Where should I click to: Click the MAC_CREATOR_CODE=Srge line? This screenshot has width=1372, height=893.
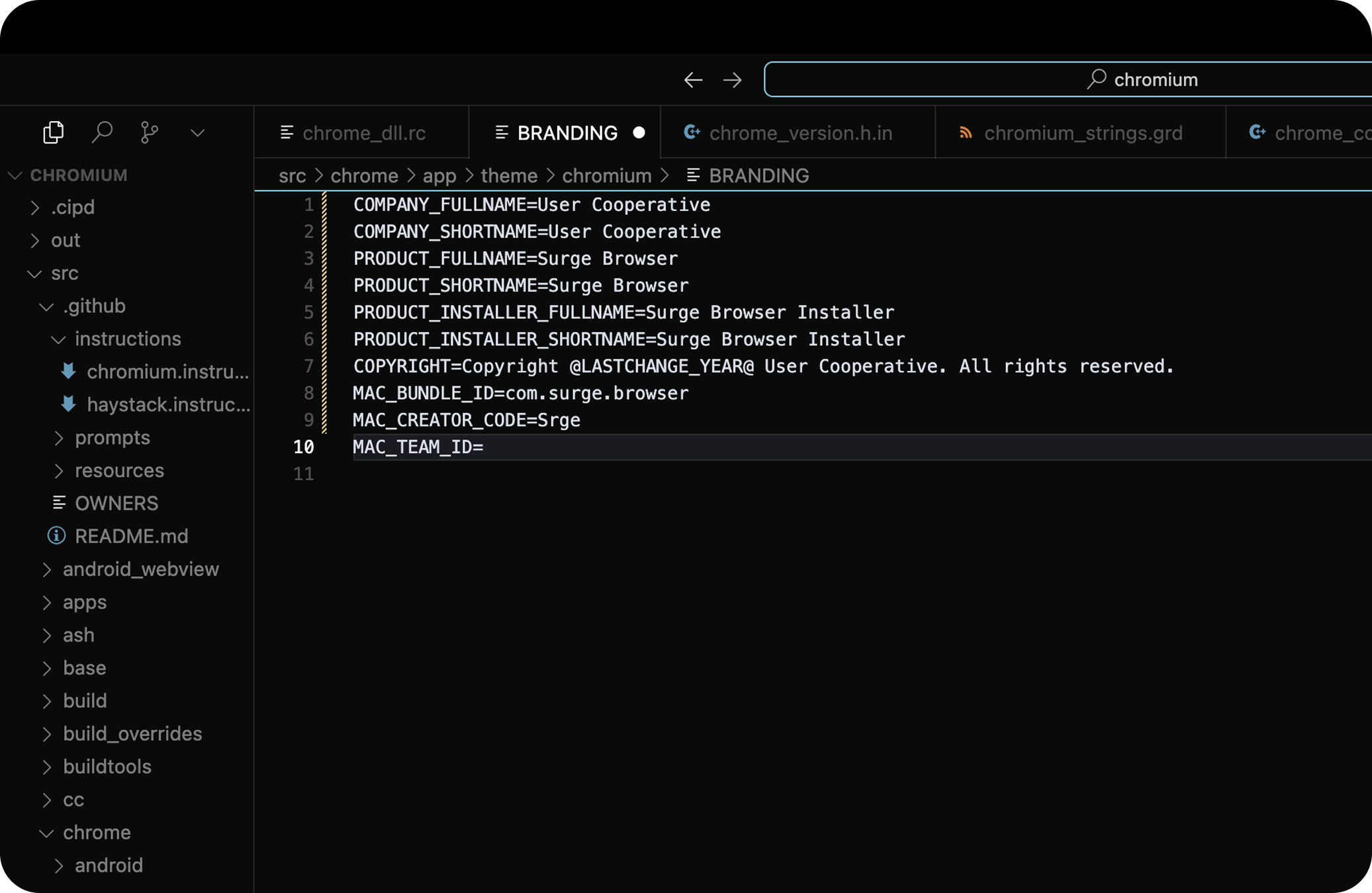(467, 421)
